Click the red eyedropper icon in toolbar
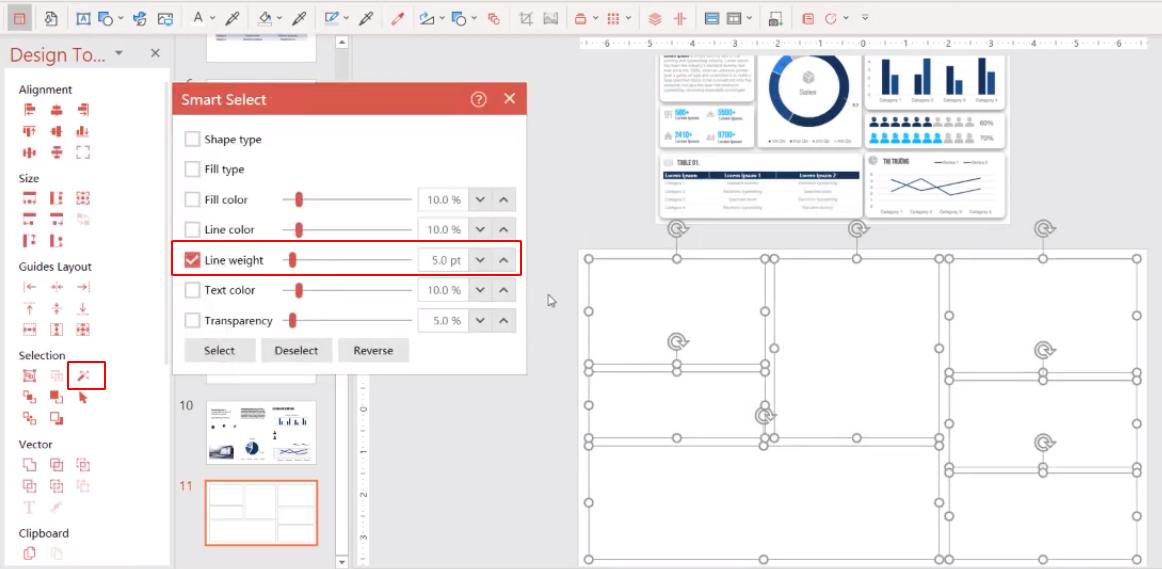 tap(398, 18)
